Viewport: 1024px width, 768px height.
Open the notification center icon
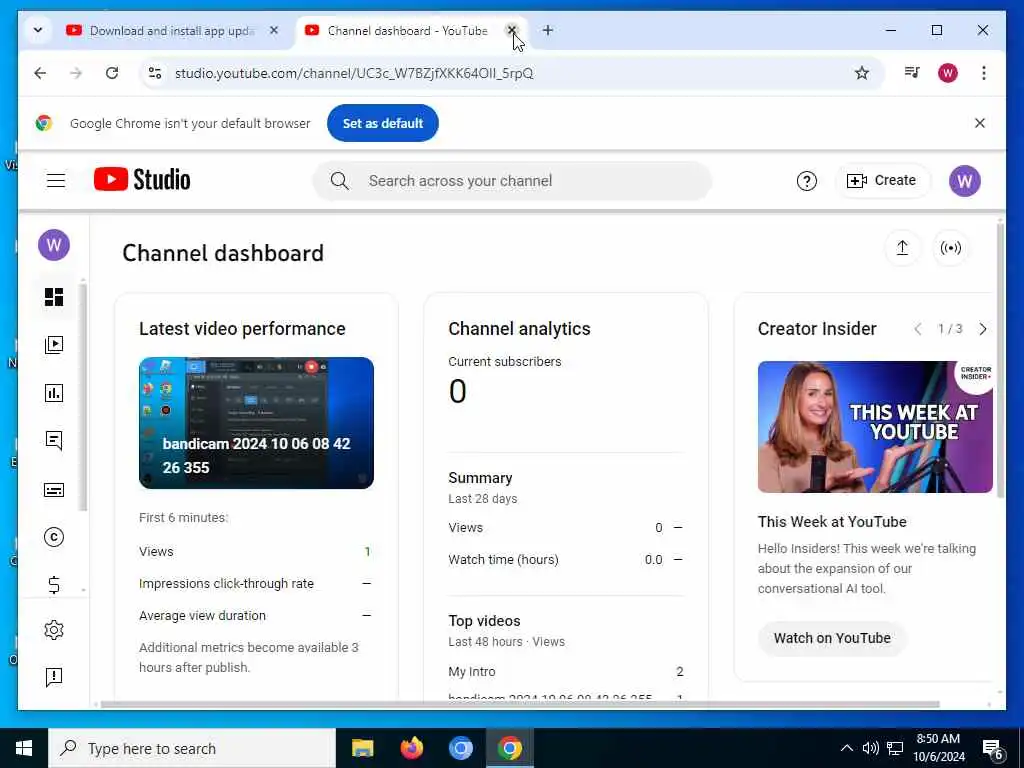[992, 749]
